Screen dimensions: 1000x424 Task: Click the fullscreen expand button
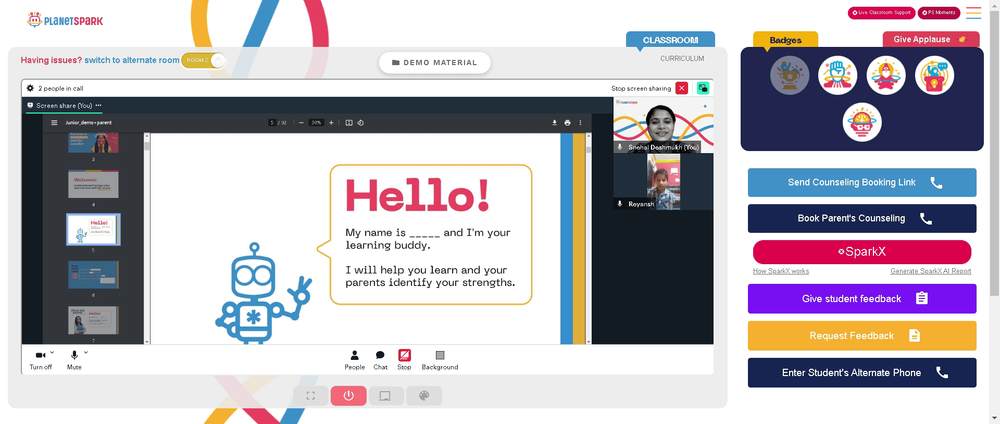point(311,396)
